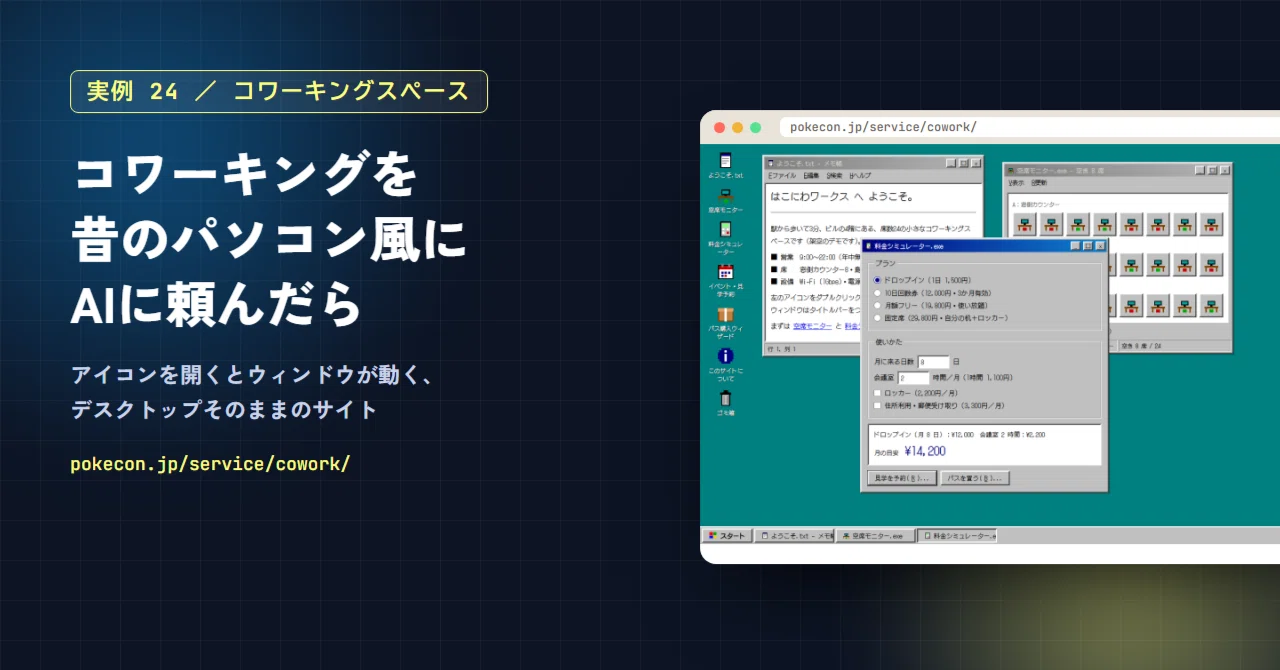
Task: Open the このサイトについて info desktop icon
Action: point(725,364)
